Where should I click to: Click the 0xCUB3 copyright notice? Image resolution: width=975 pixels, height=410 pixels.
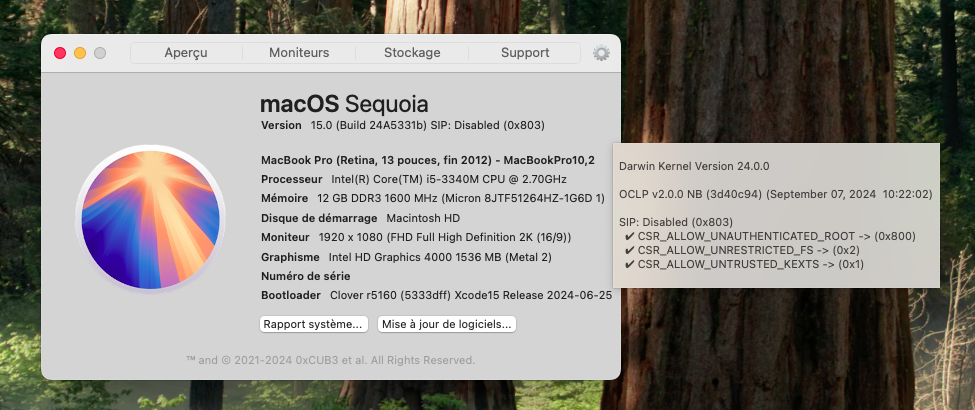pos(330,360)
